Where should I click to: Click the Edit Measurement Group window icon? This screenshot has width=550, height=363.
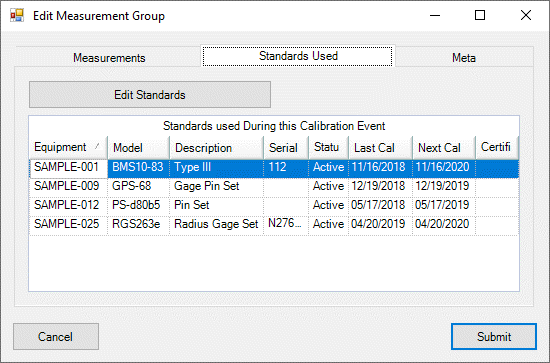pos(17,15)
